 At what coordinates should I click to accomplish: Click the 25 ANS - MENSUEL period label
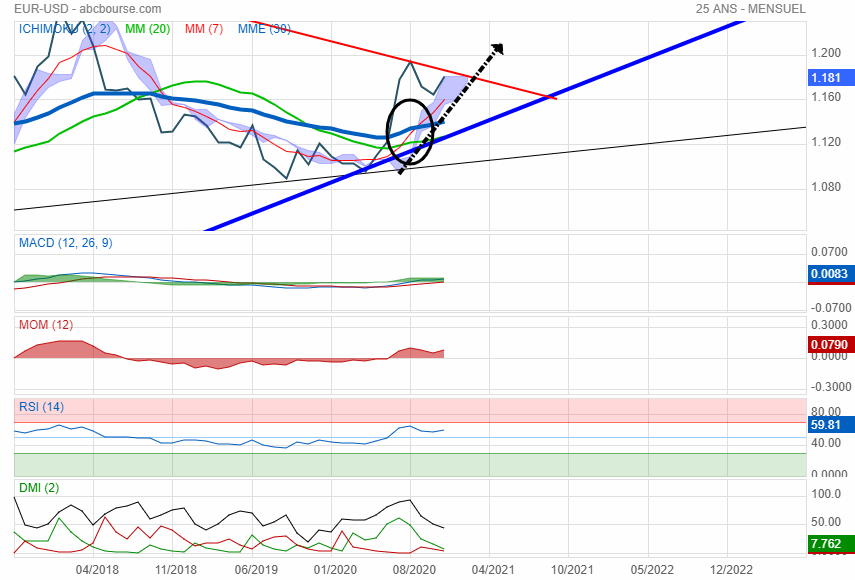750,9
